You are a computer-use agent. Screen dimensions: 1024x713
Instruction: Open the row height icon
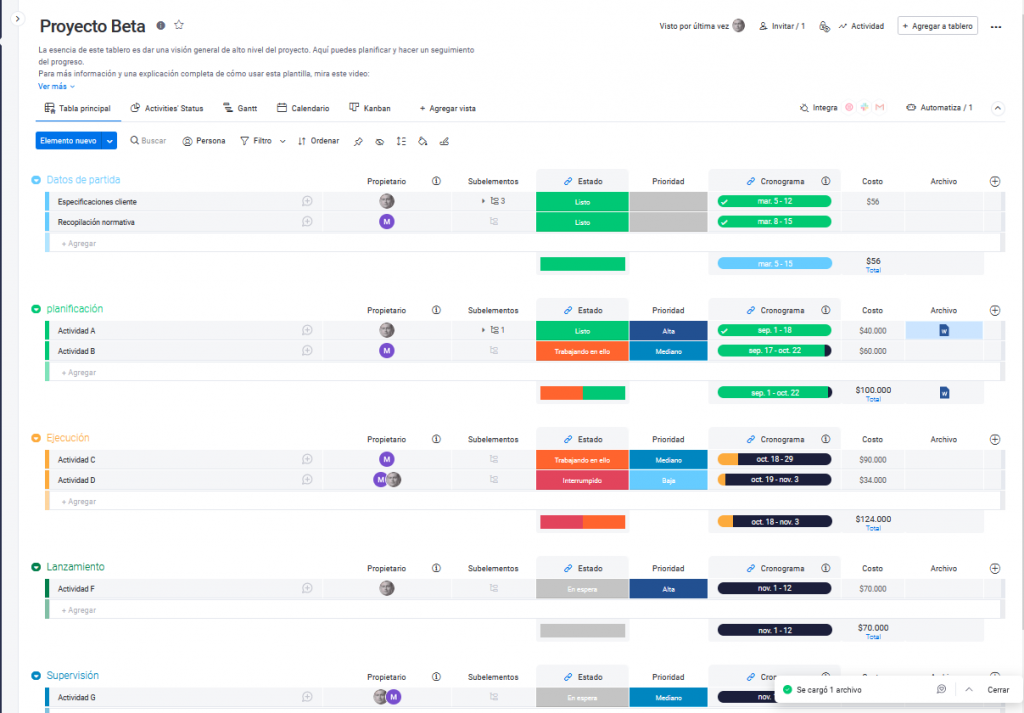[x=401, y=141]
